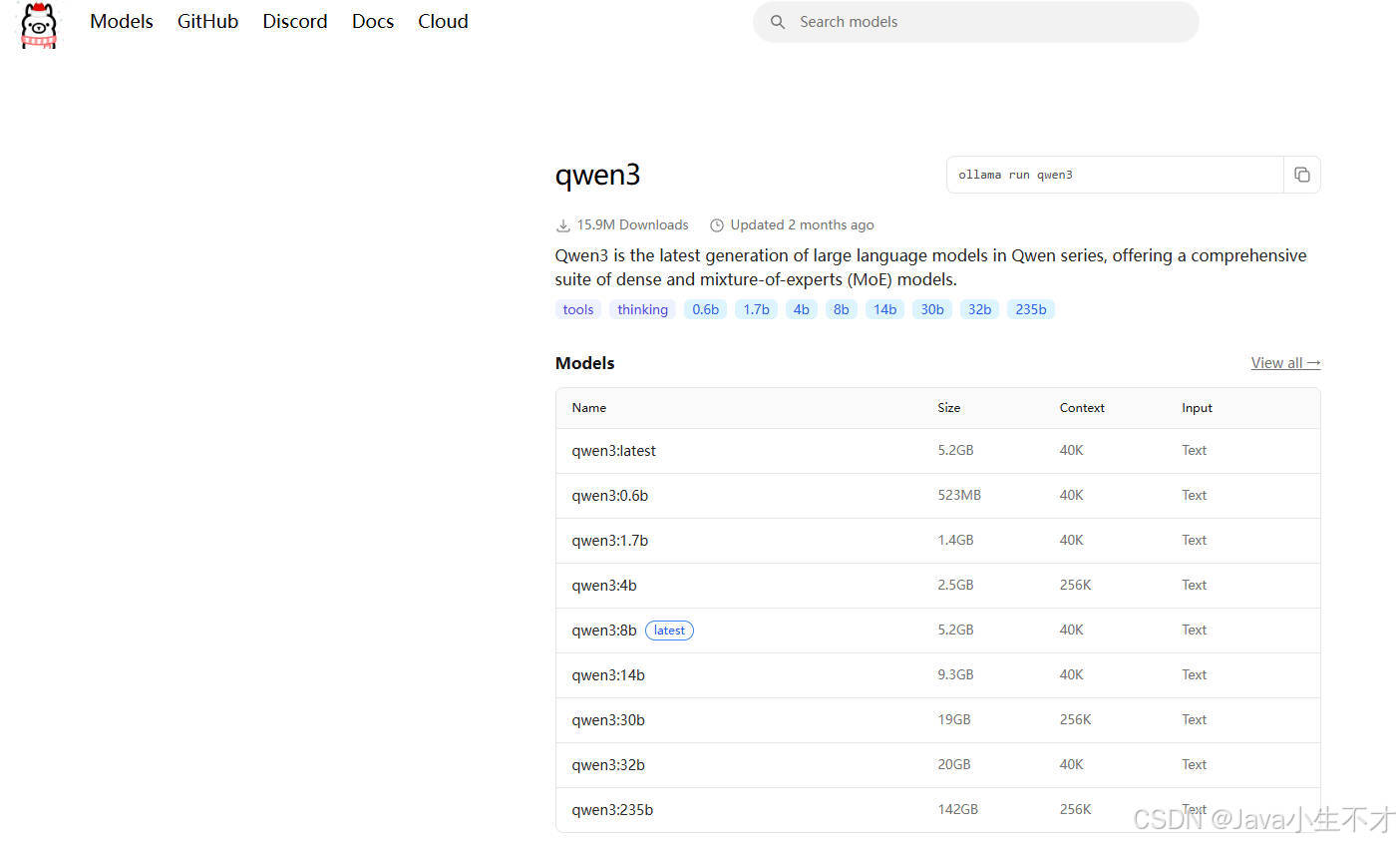Open the qwen3:8b model
This screenshot has width=1400, height=845.
(x=604, y=631)
